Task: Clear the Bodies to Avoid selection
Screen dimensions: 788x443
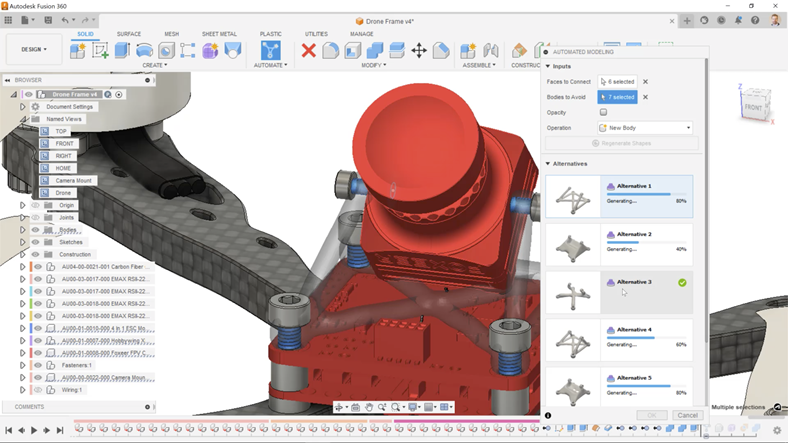Action: click(645, 97)
